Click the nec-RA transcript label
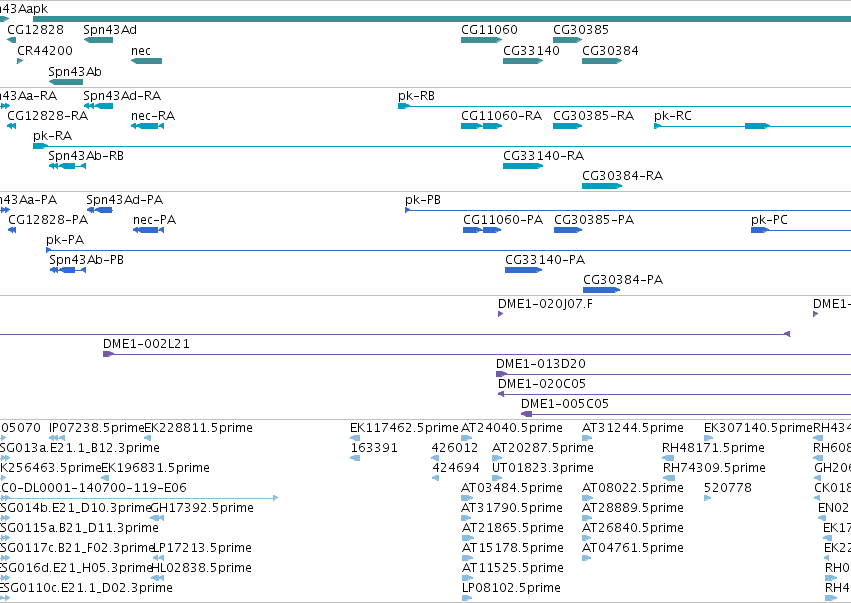The image size is (851, 603). point(153,116)
